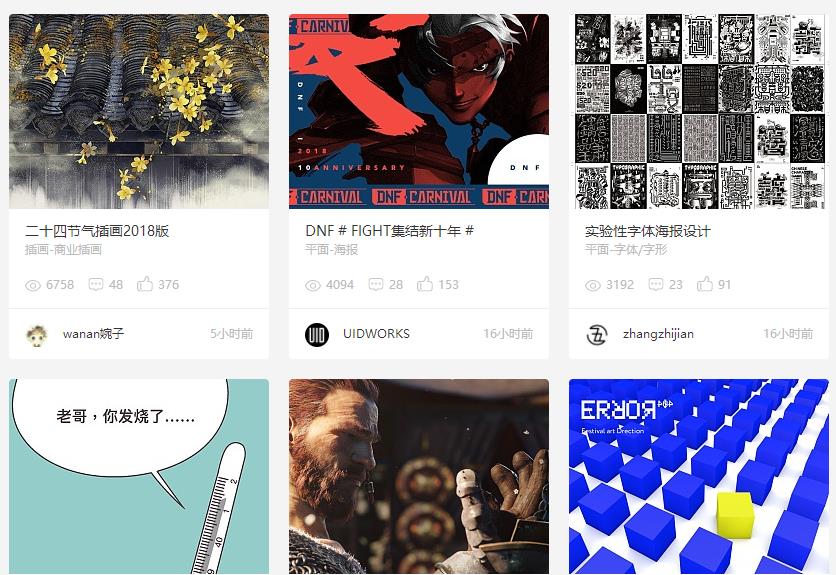This screenshot has height=575, width=836.
Task: Select the 插画-商业插画 category link
Action: [63, 250]
